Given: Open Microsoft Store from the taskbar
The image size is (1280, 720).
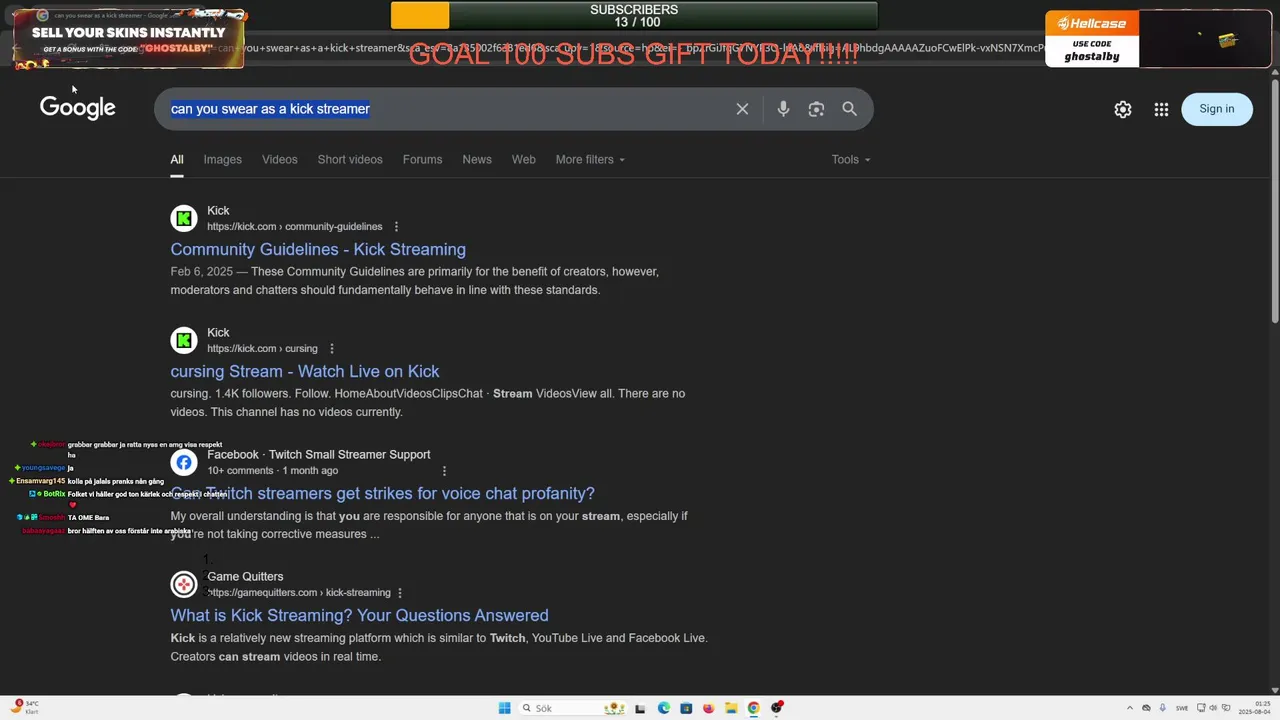Looking at the screenshot, I should pos(686,708).
